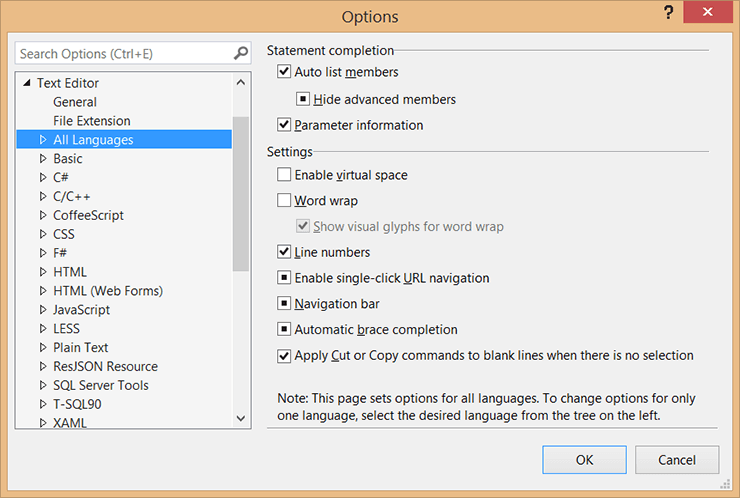The width and height of the screenshot is (740, 498).
Task: Select File Extension in the tree
Action: click(92, 121)
